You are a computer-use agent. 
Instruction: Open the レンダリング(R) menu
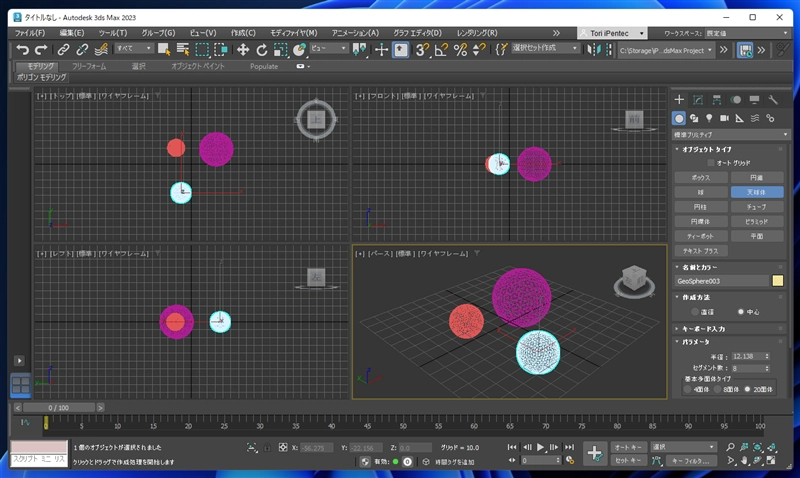click(x=477, y=33)
